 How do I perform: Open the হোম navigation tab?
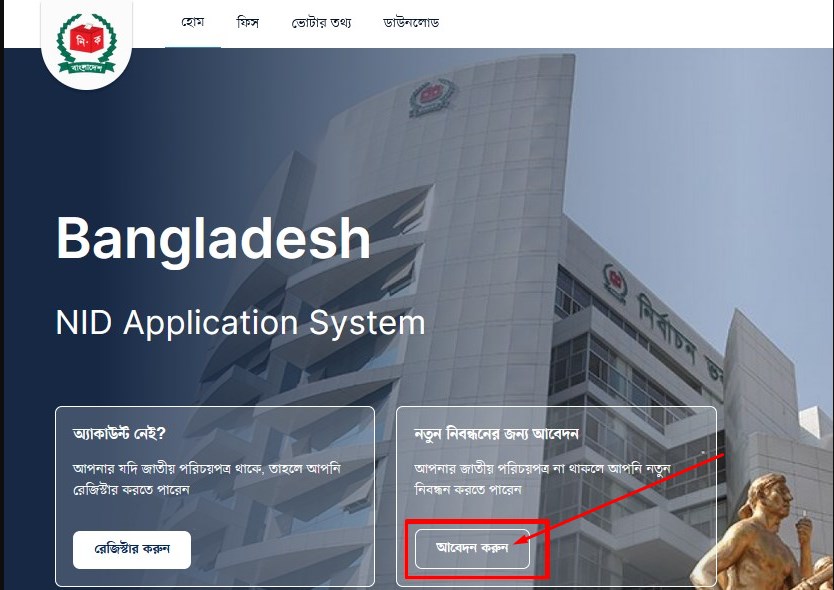(x=193, y=22)
